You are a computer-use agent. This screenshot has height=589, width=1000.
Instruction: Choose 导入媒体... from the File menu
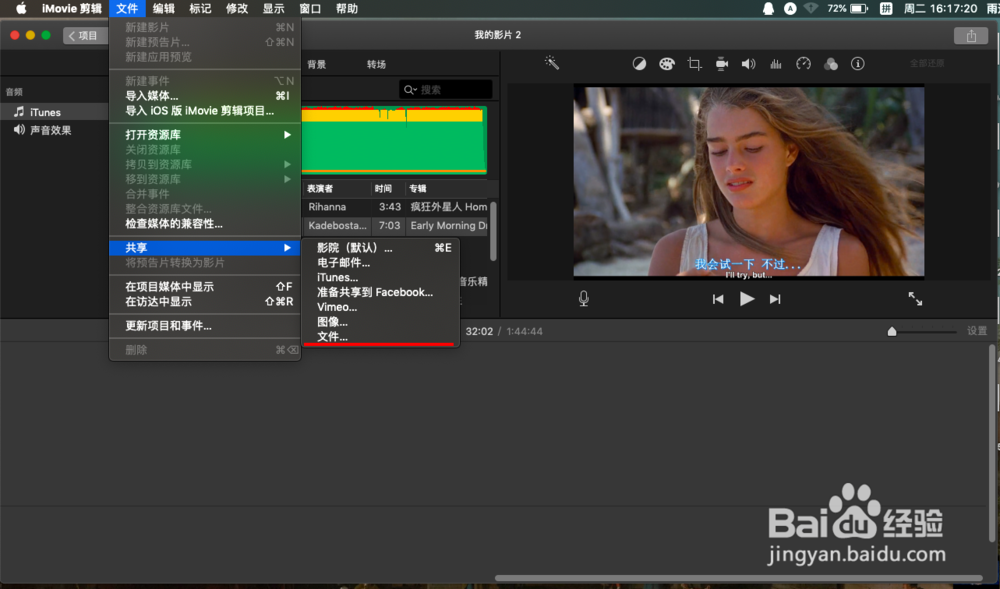tap(205, 96)
